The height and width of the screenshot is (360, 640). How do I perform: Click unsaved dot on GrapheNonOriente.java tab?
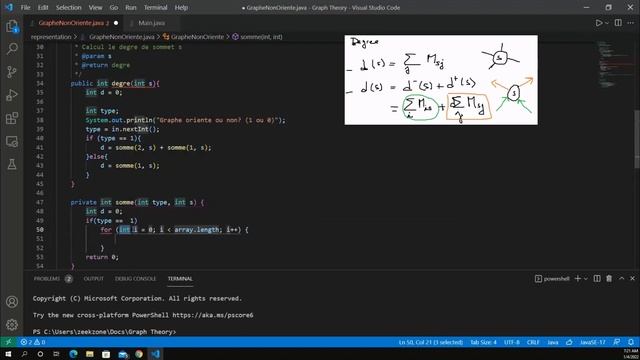click(x=116, y=23)
